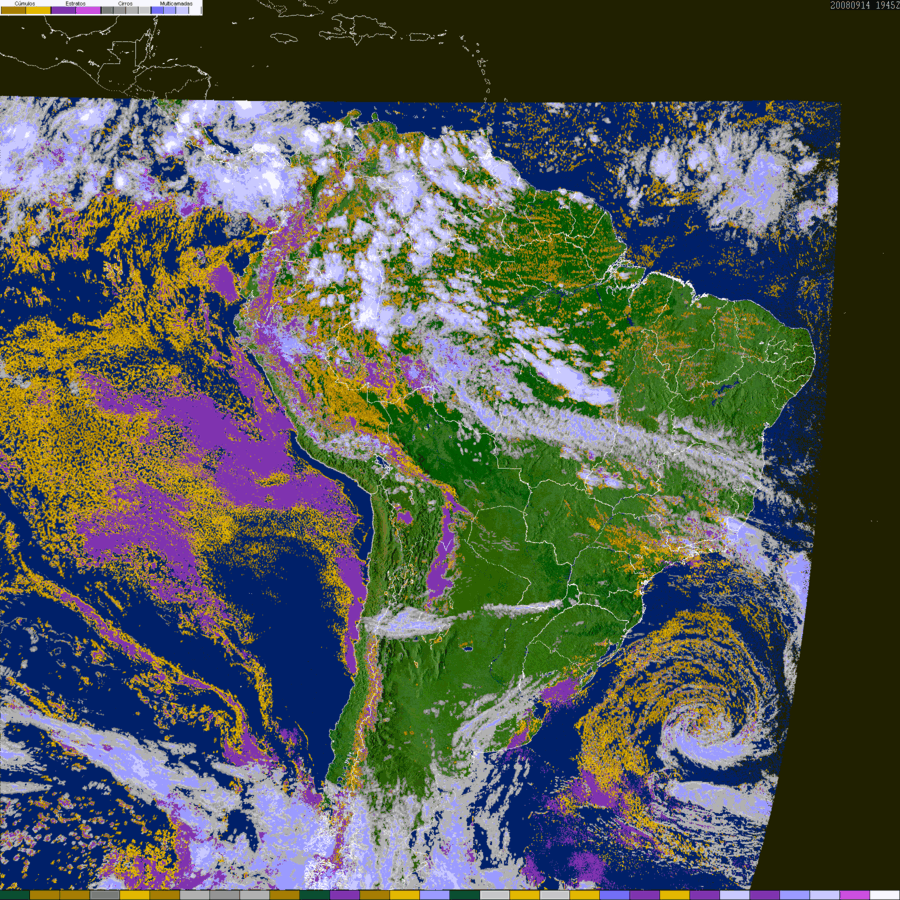Click the Cirros legend label
The image size is (900, 900).
125,3
